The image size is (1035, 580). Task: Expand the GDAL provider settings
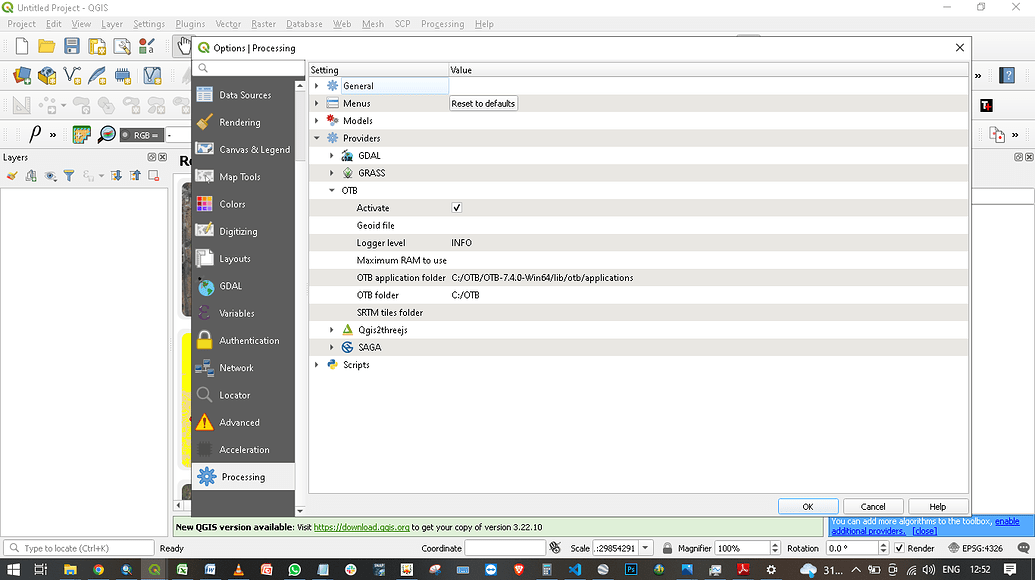332,155
